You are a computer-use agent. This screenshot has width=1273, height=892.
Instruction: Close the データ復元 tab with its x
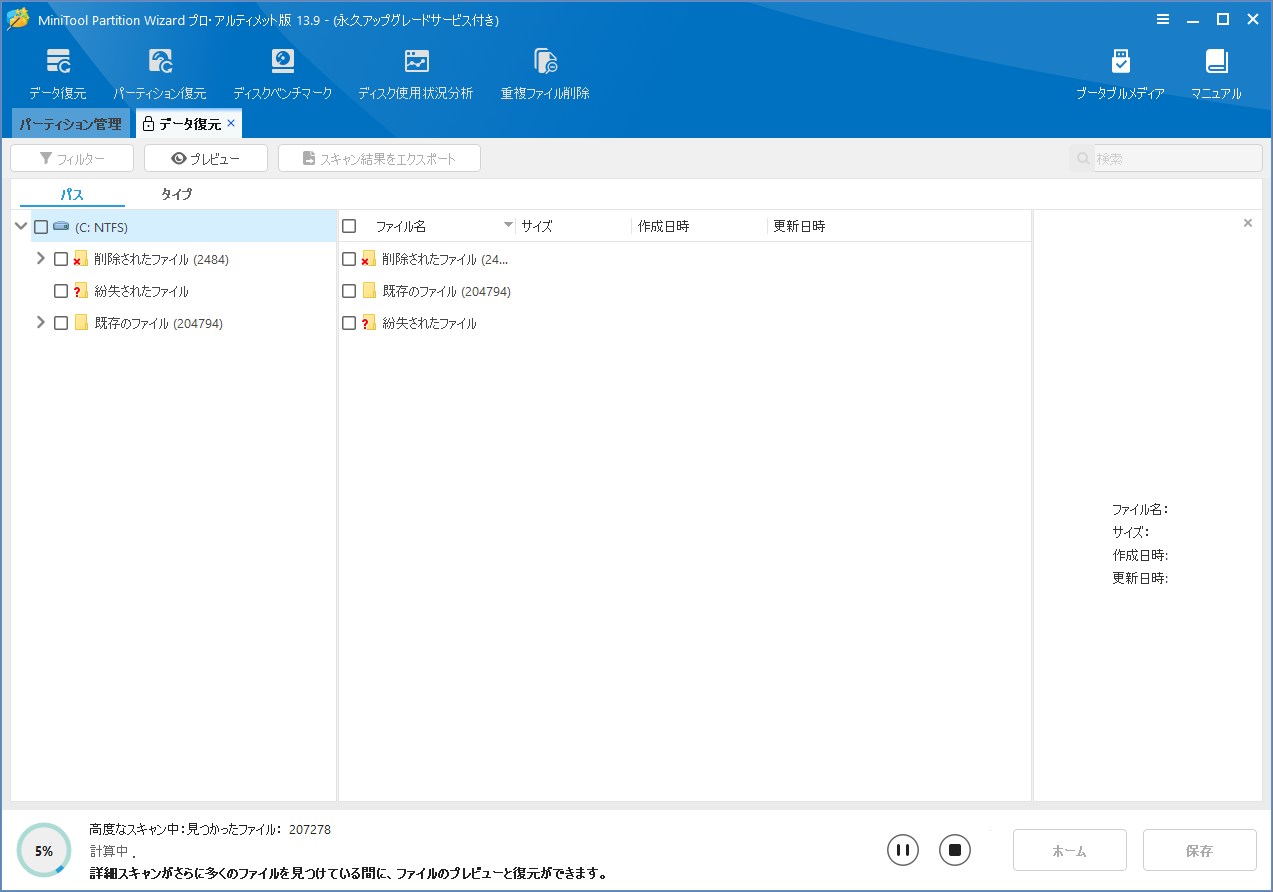(231, 123)
